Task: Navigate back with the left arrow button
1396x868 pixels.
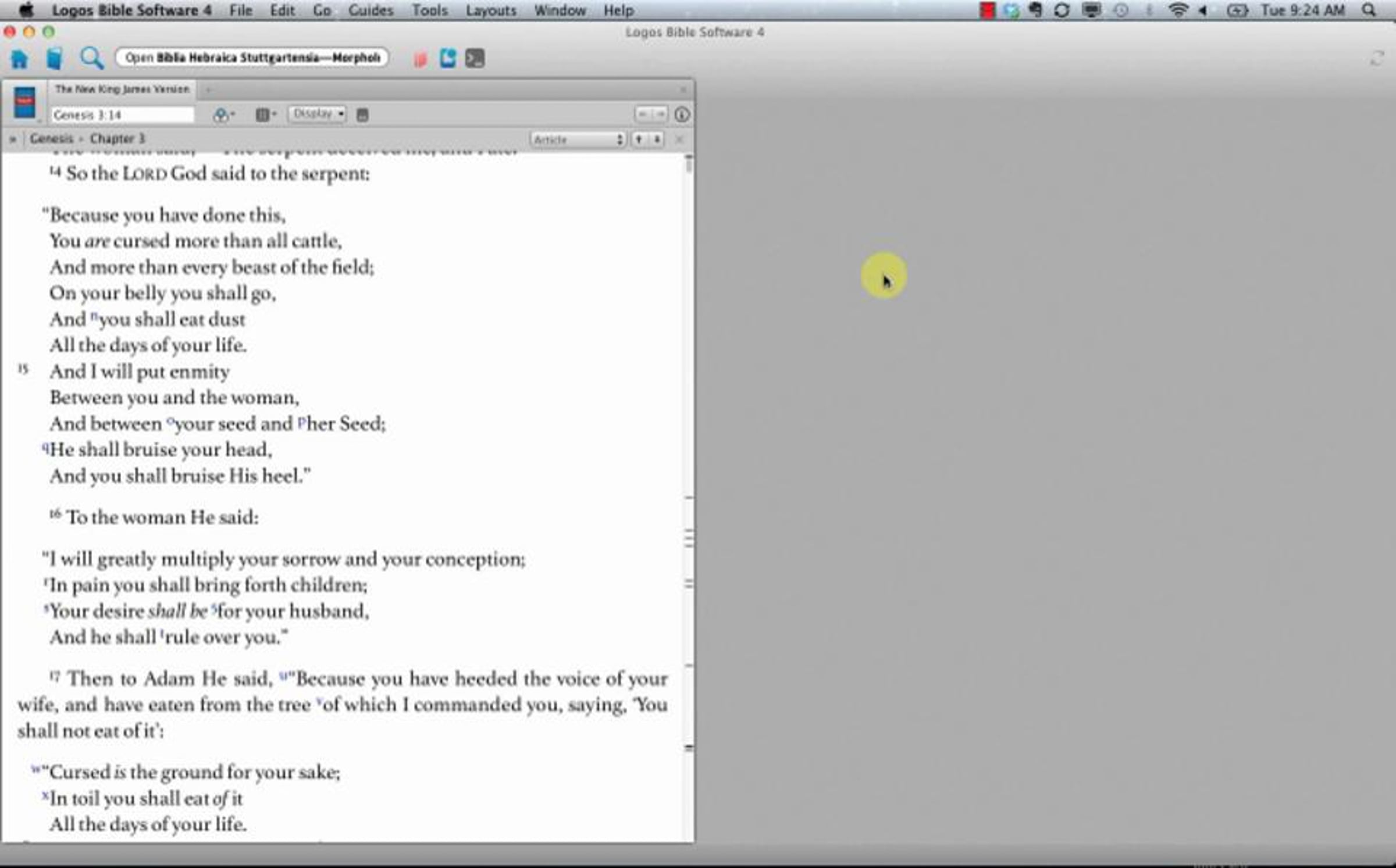Action: tap(643, 115)
